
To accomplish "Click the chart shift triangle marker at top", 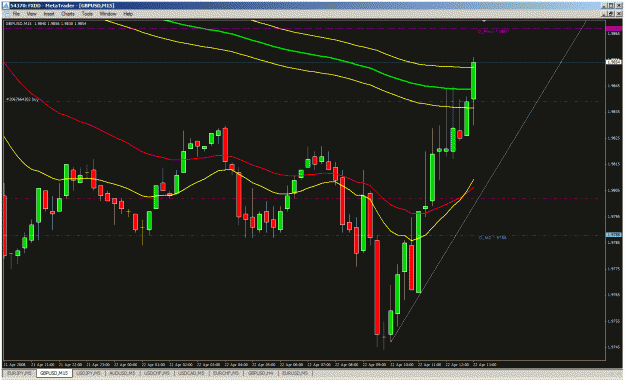I will point(484,21).
